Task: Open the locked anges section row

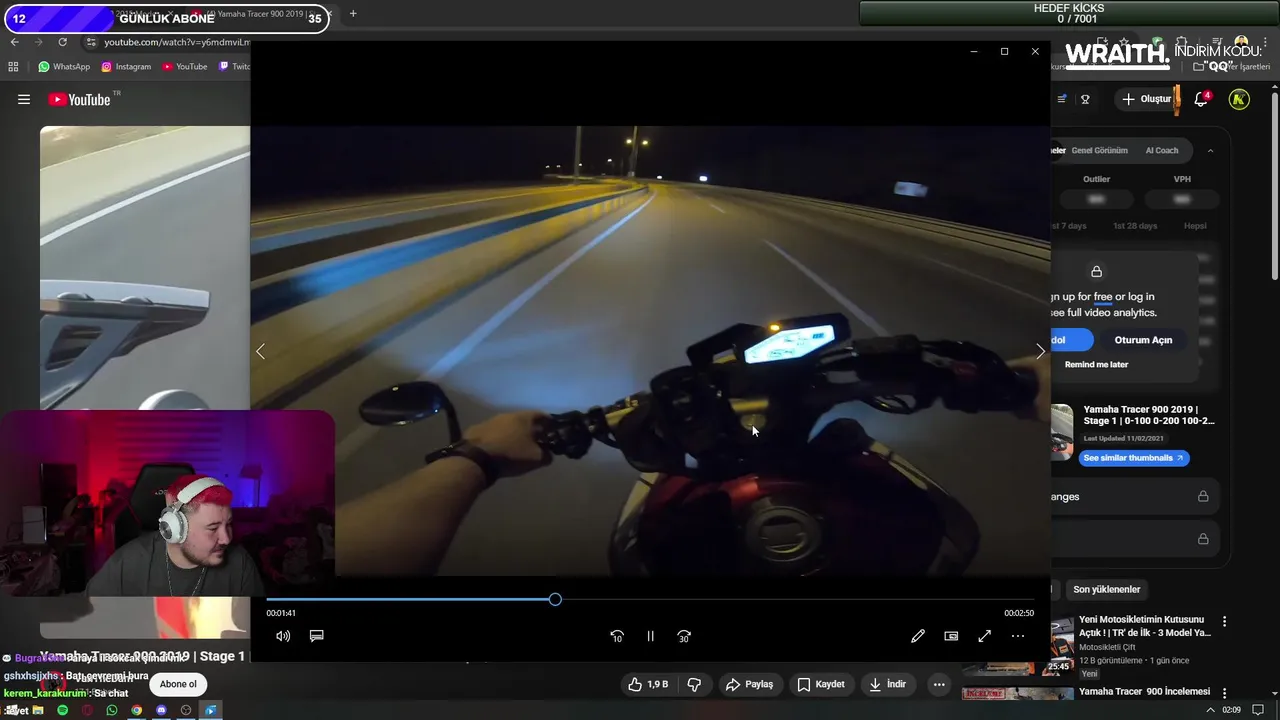Action: click(x=1134, y=496)
